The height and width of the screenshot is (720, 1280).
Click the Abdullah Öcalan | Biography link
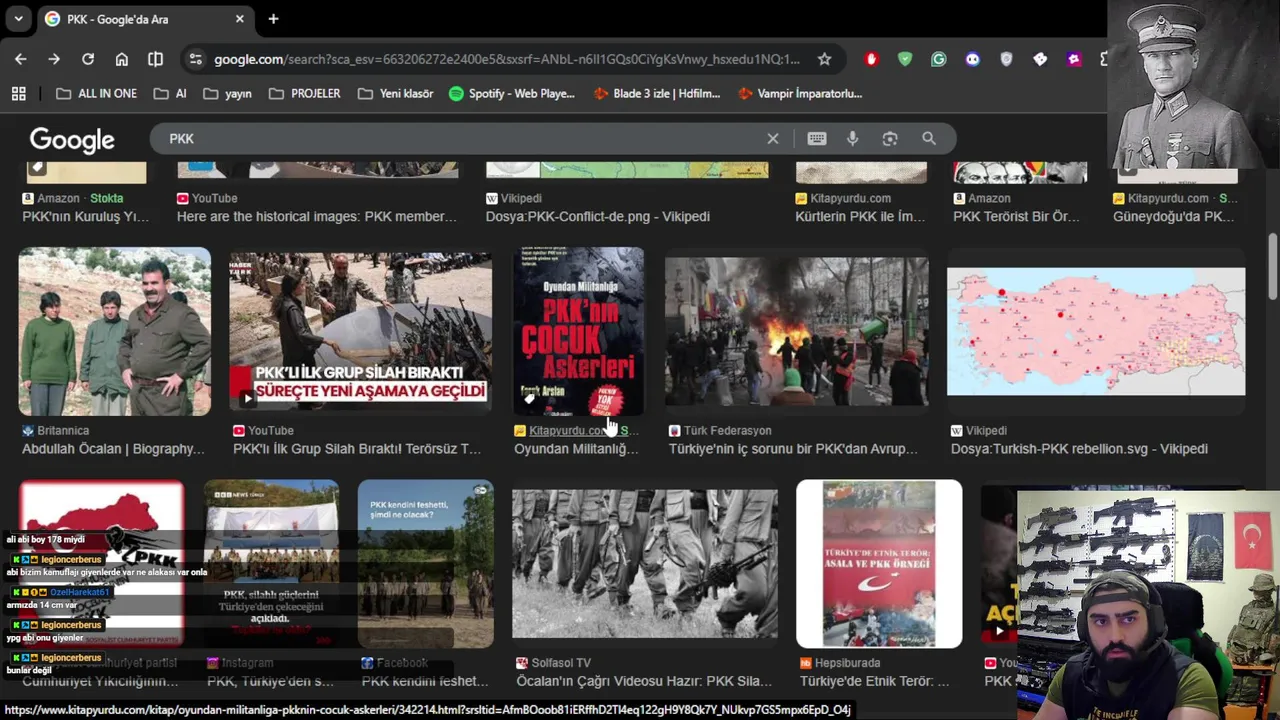[113, 449]
